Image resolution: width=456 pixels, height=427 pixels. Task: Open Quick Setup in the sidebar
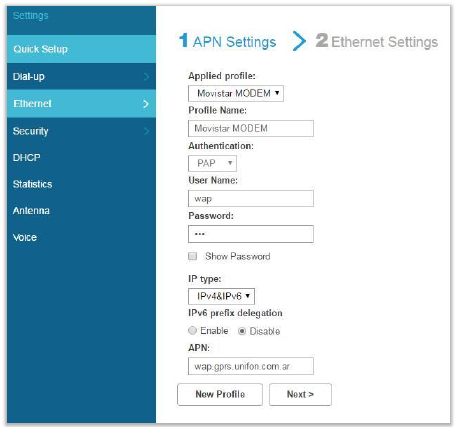pyautogui.click(x=81, y=49)
